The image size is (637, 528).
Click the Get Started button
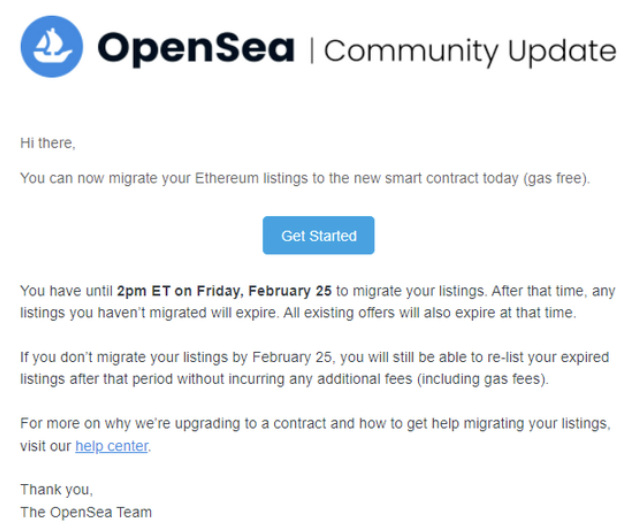(318, 236)
